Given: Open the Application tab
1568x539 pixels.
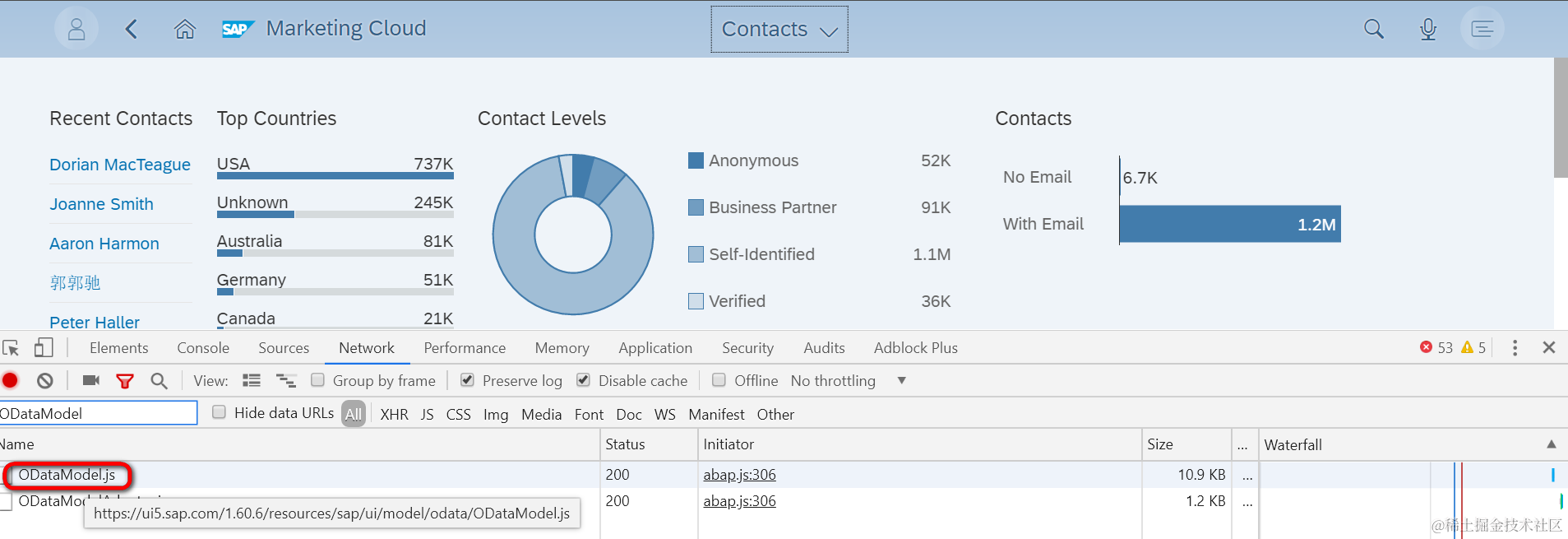Looking at the screenshot, I should [655, 348].
